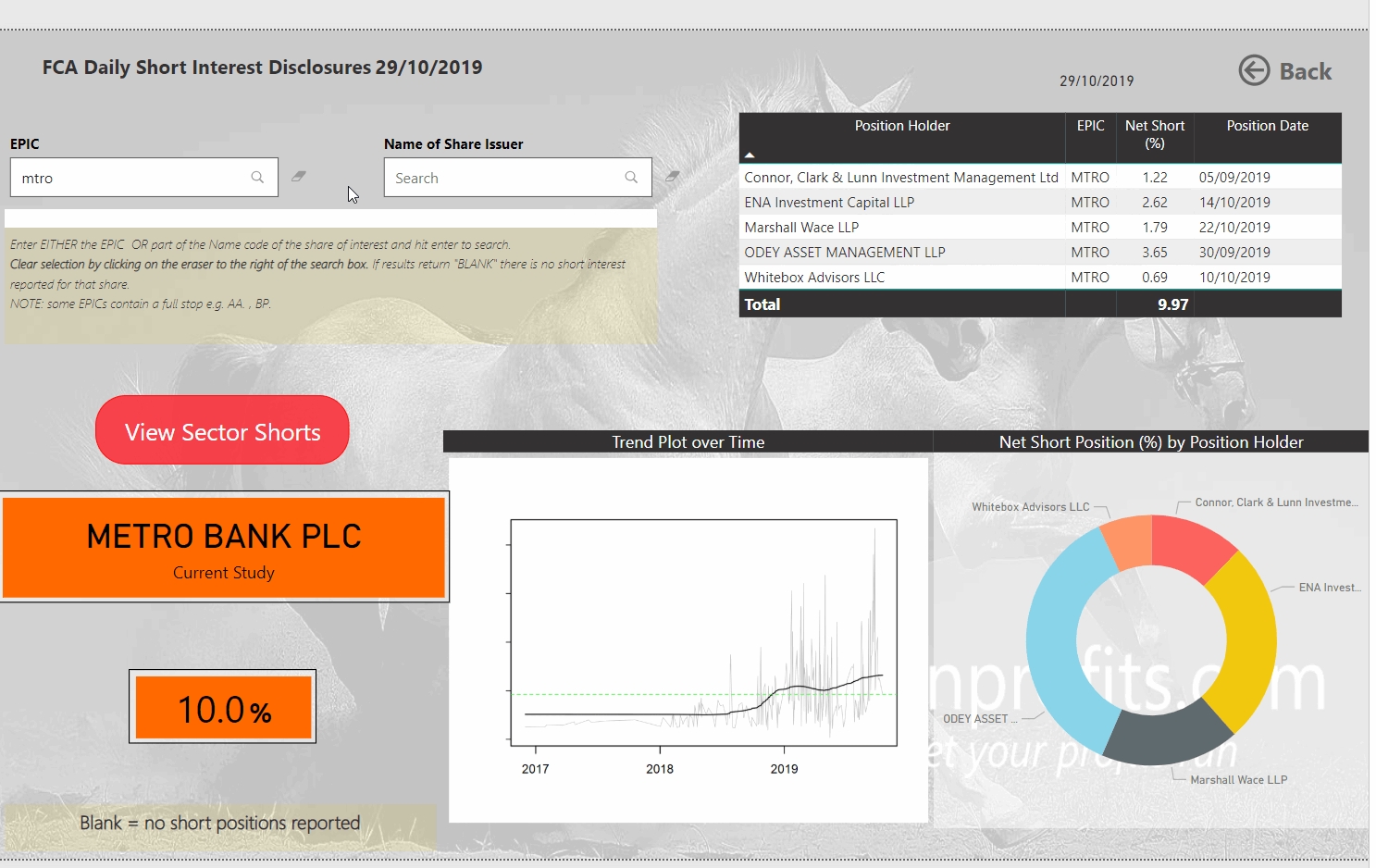Select ODEY ASSET MANAGEMENT LLP table row
1376x868 pixels.
pyautogui.click(x=844, y=252)
